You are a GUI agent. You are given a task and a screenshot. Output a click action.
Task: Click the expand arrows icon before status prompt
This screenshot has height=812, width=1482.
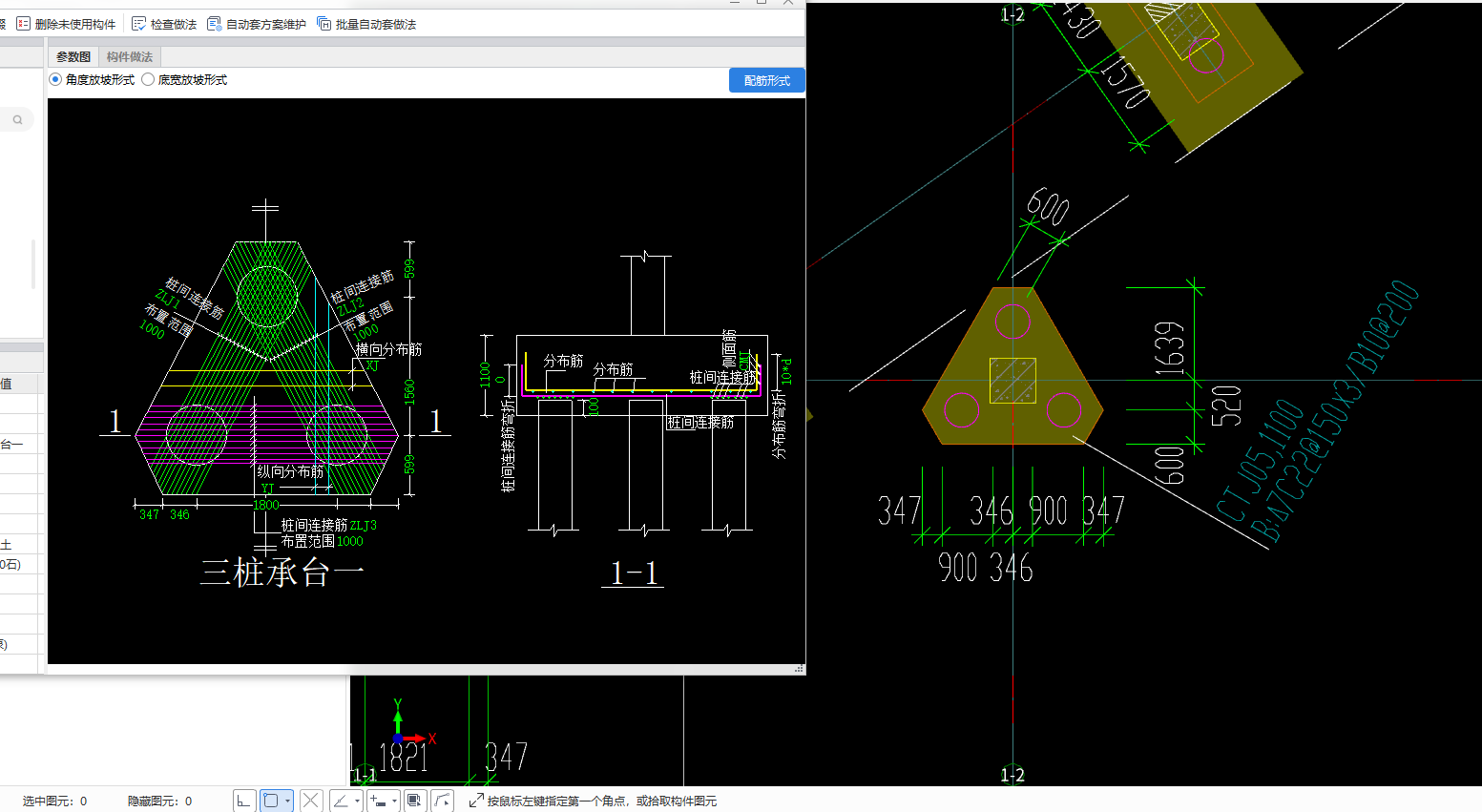tap(476, 801)
